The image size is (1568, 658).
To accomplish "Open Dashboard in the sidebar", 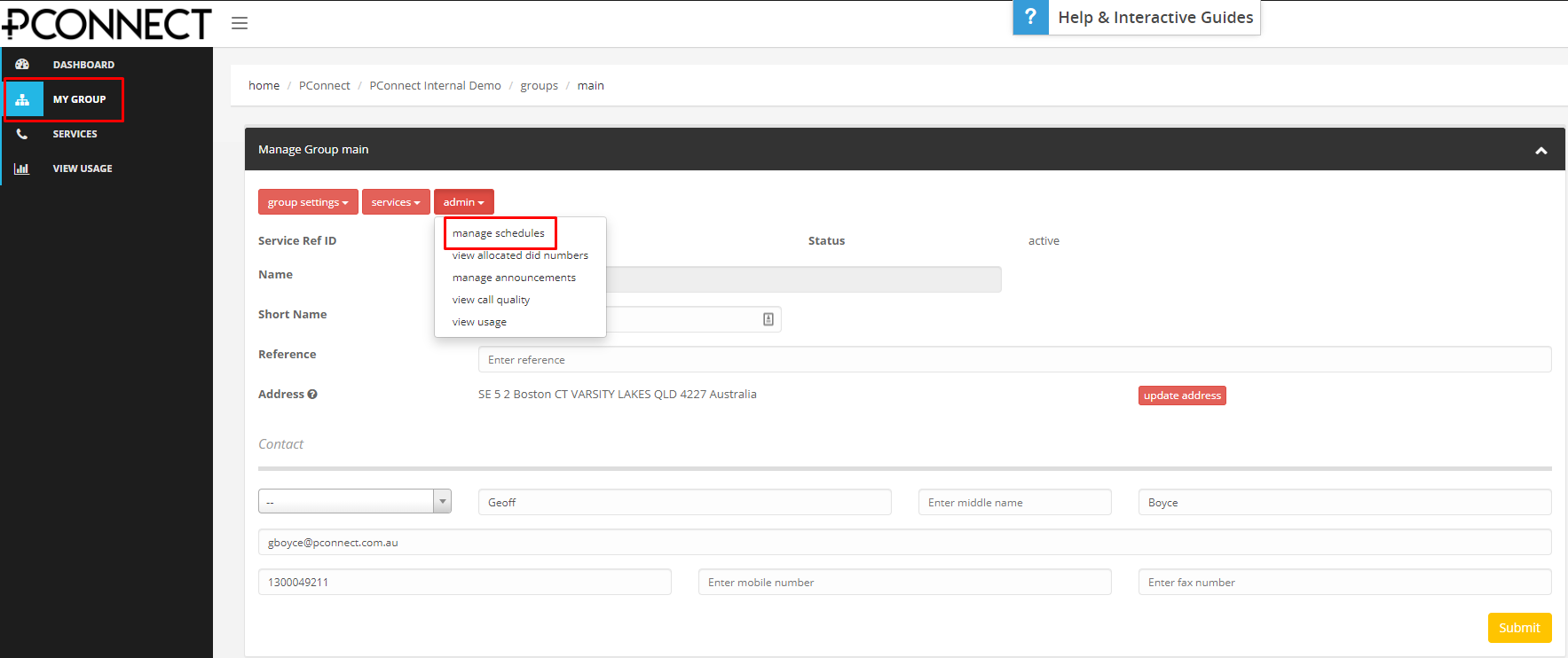I will 83,65.
